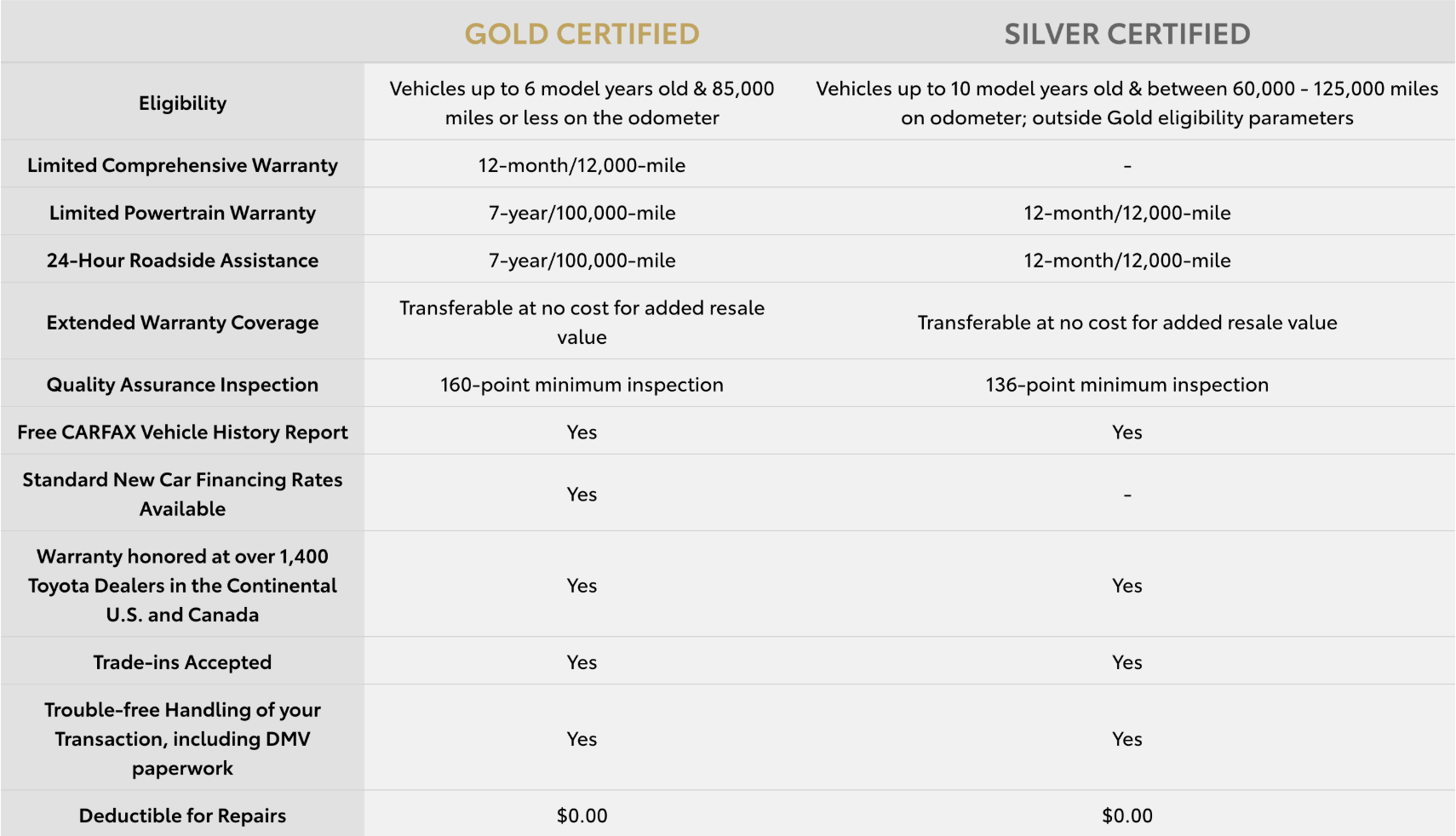The image size is (1456, 836).
Task: Click Extended Warranty Coverage label
Action: tap(182, 323)
